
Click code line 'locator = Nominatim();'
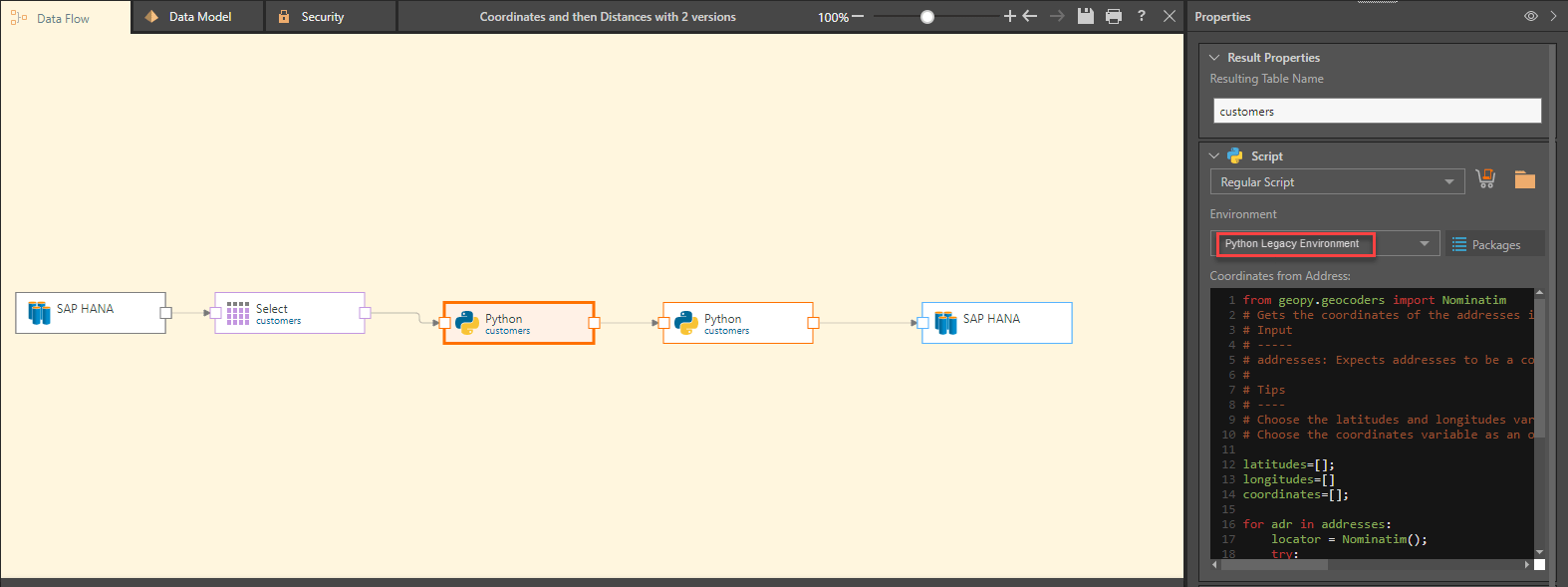[1349, 539]
